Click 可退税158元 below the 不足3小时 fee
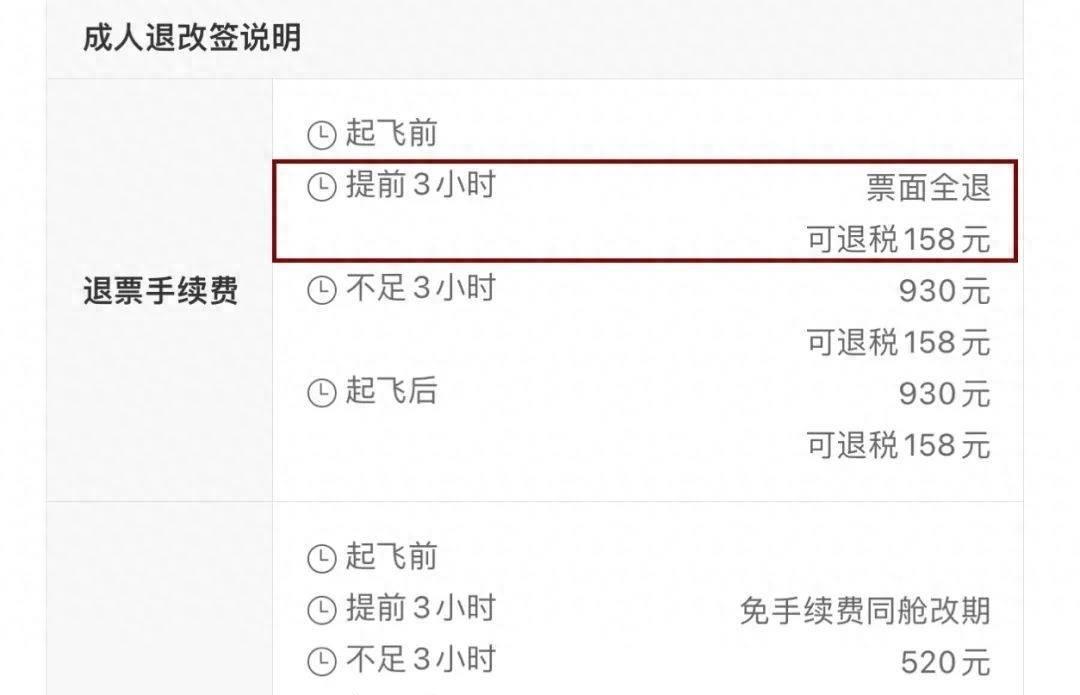 pyautogui.click(x=898, y=342)
